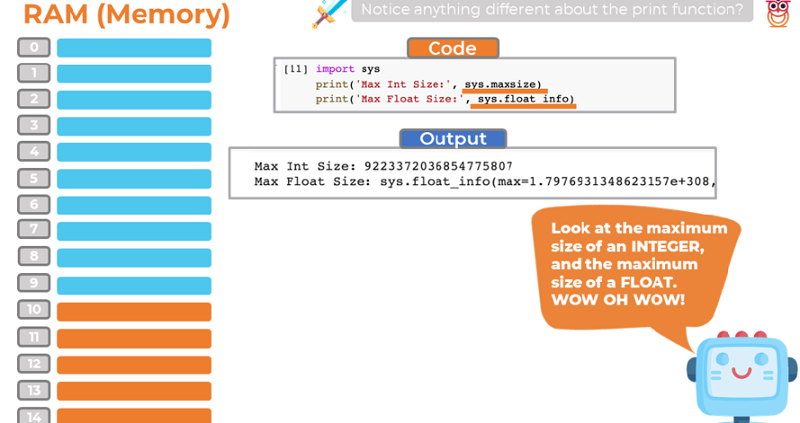
Task: Click the blue Output label
Action: [x=453, y=139]
